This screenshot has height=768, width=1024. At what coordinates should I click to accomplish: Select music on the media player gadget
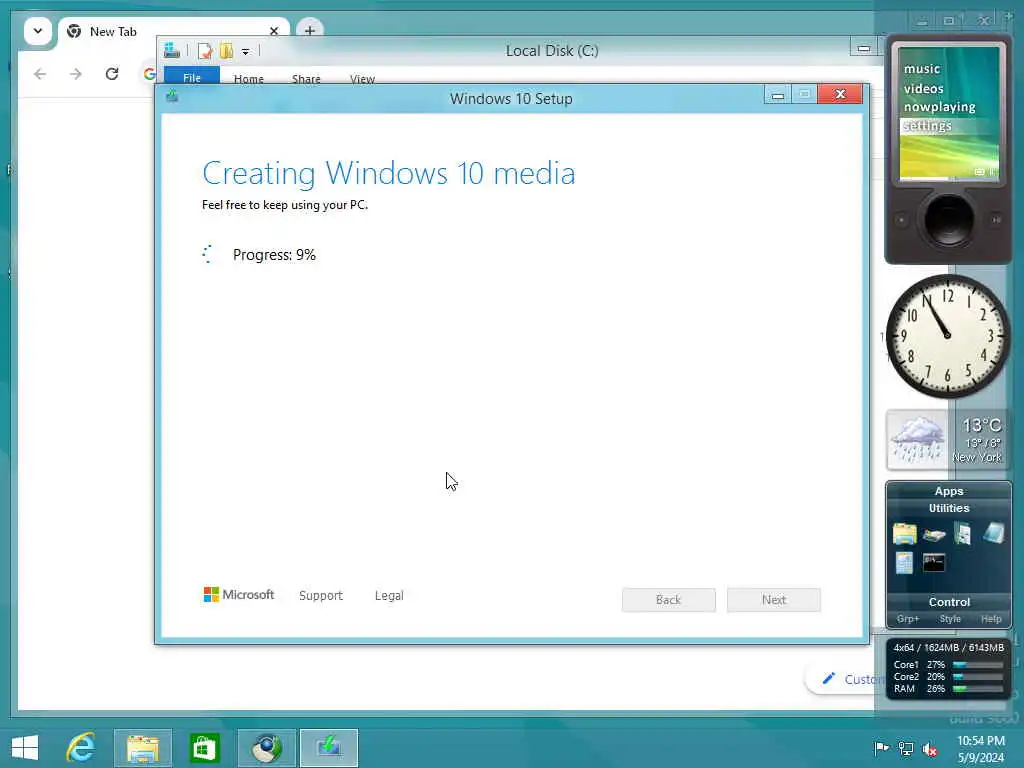pyautogui.click(x=921, y=69)
